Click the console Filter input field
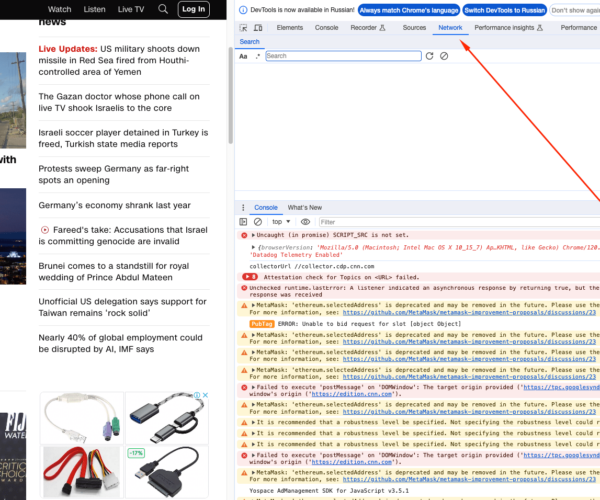Screen dimensions: 600x500 (400, 221)
